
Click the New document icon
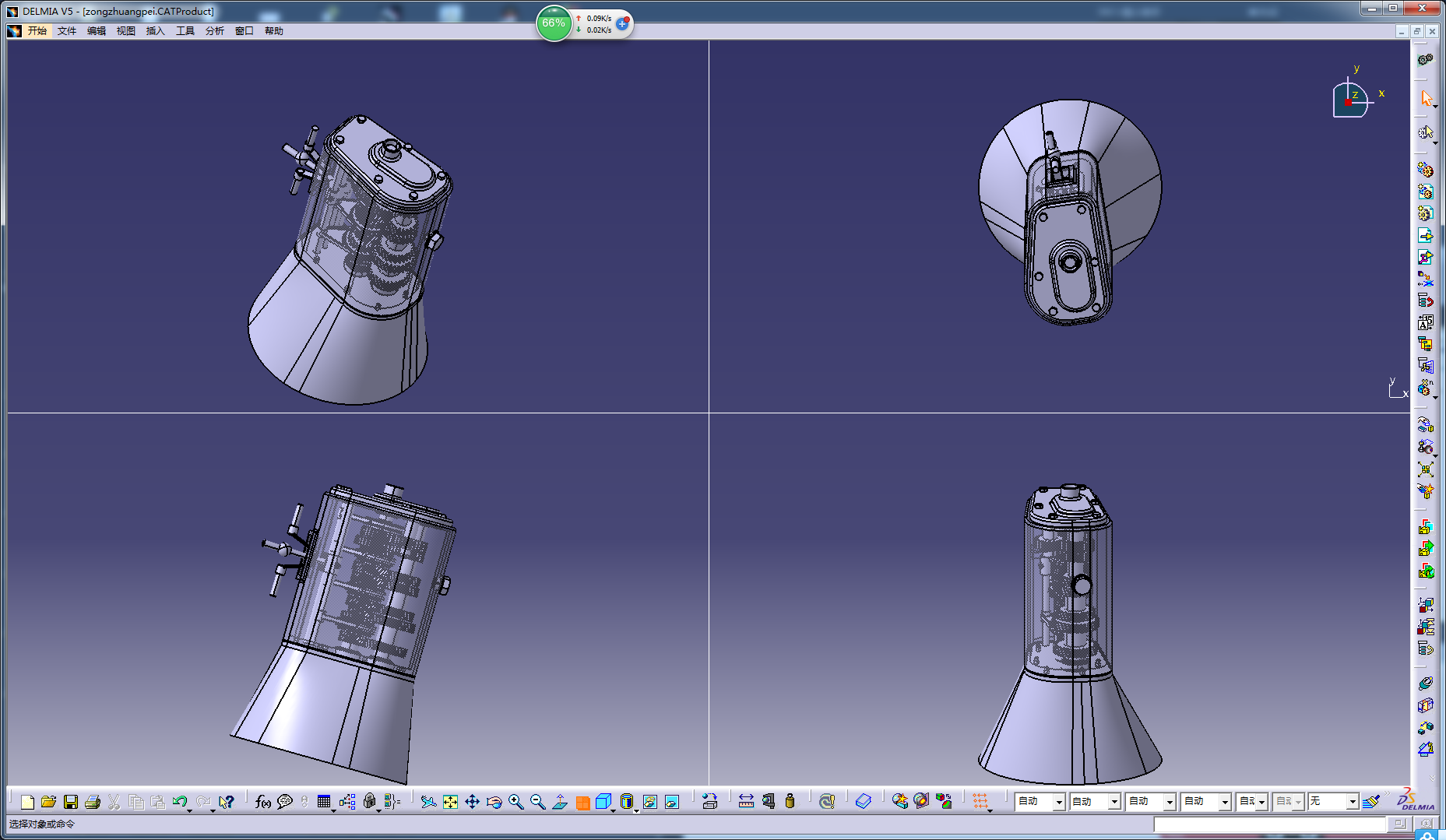[x=27, y=802]
